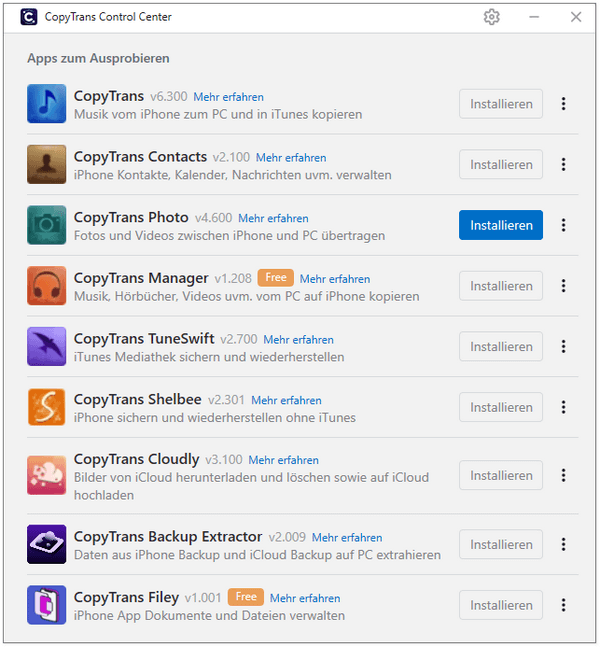Open Mehr erfahren link for Filey
The height and width of the screenshot is (647, 600).
[x=305, y=598]
